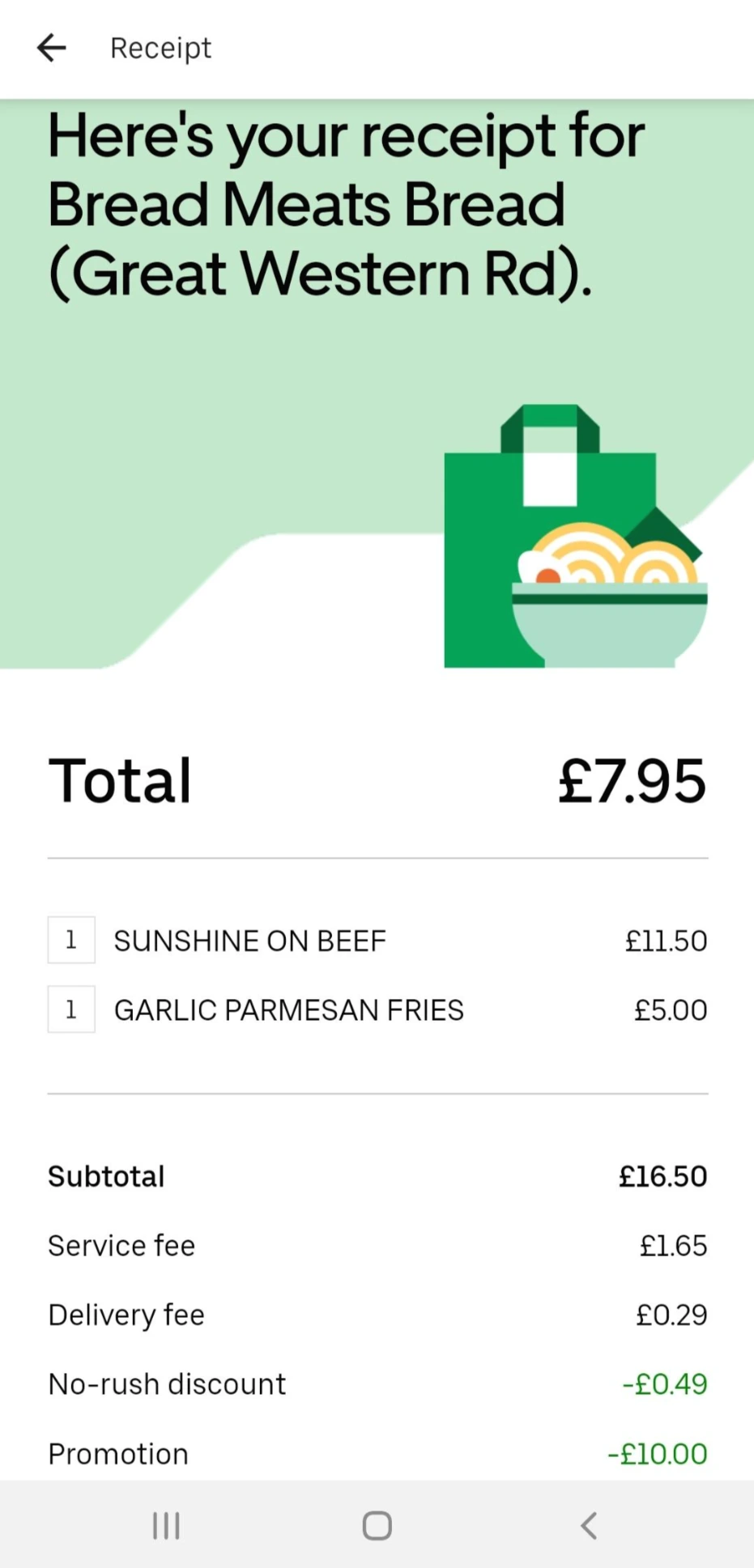
Task: Tap the back arrow in the header
Action: pyautogui.click(x=51, y=48)
